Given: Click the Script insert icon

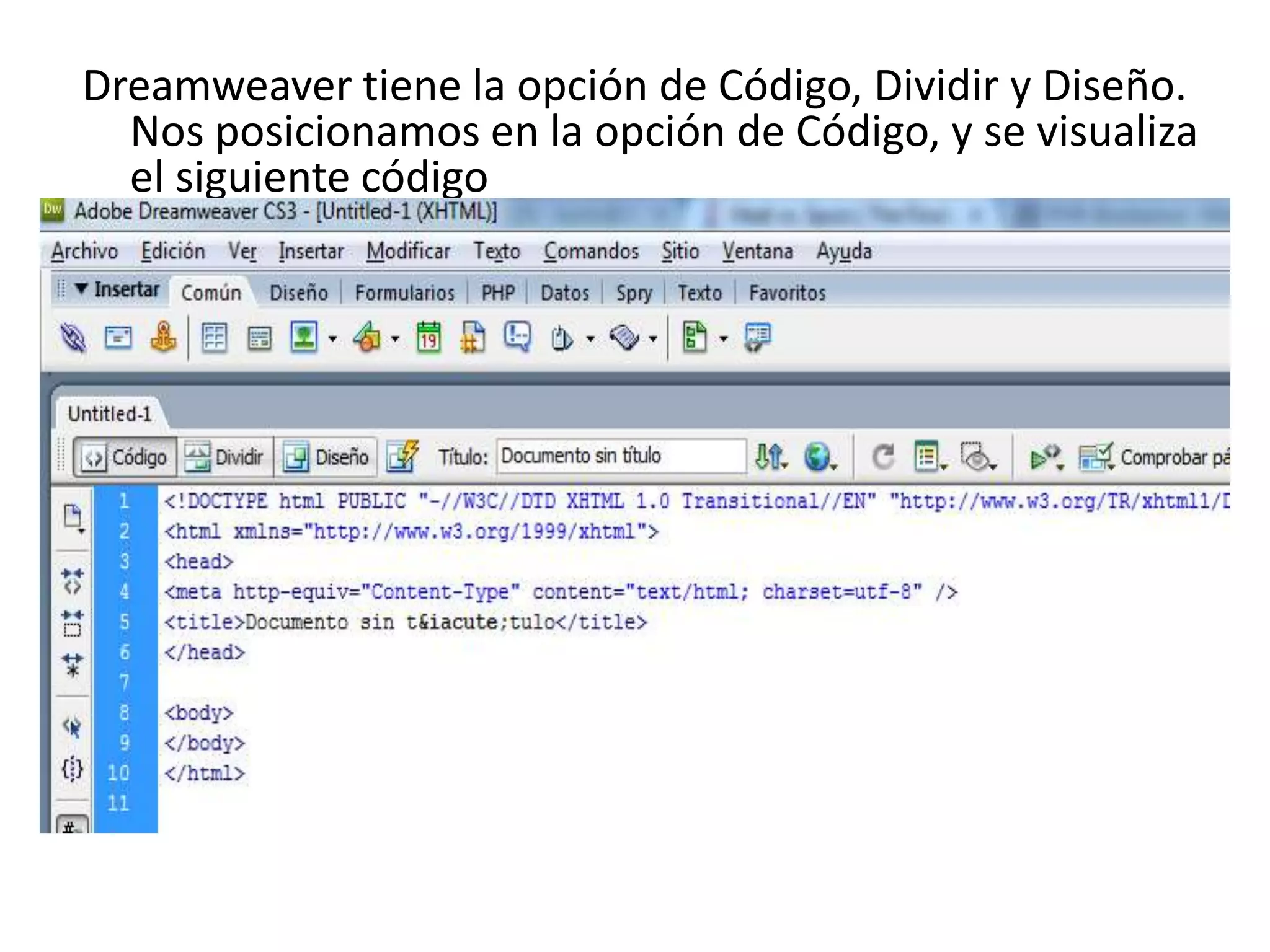Looking at the screenshot, I should coord(624,338).
